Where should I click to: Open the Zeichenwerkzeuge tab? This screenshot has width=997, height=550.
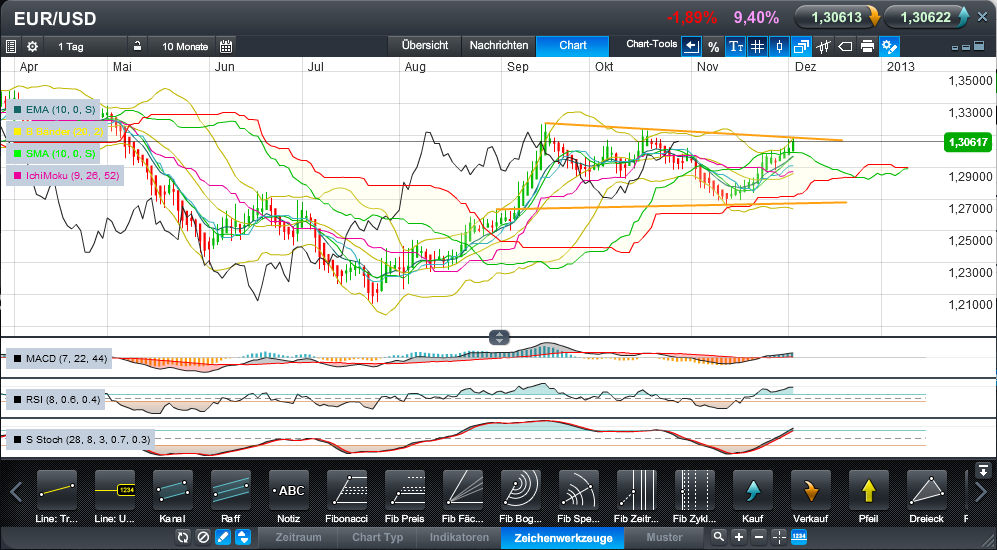(563, 538)
